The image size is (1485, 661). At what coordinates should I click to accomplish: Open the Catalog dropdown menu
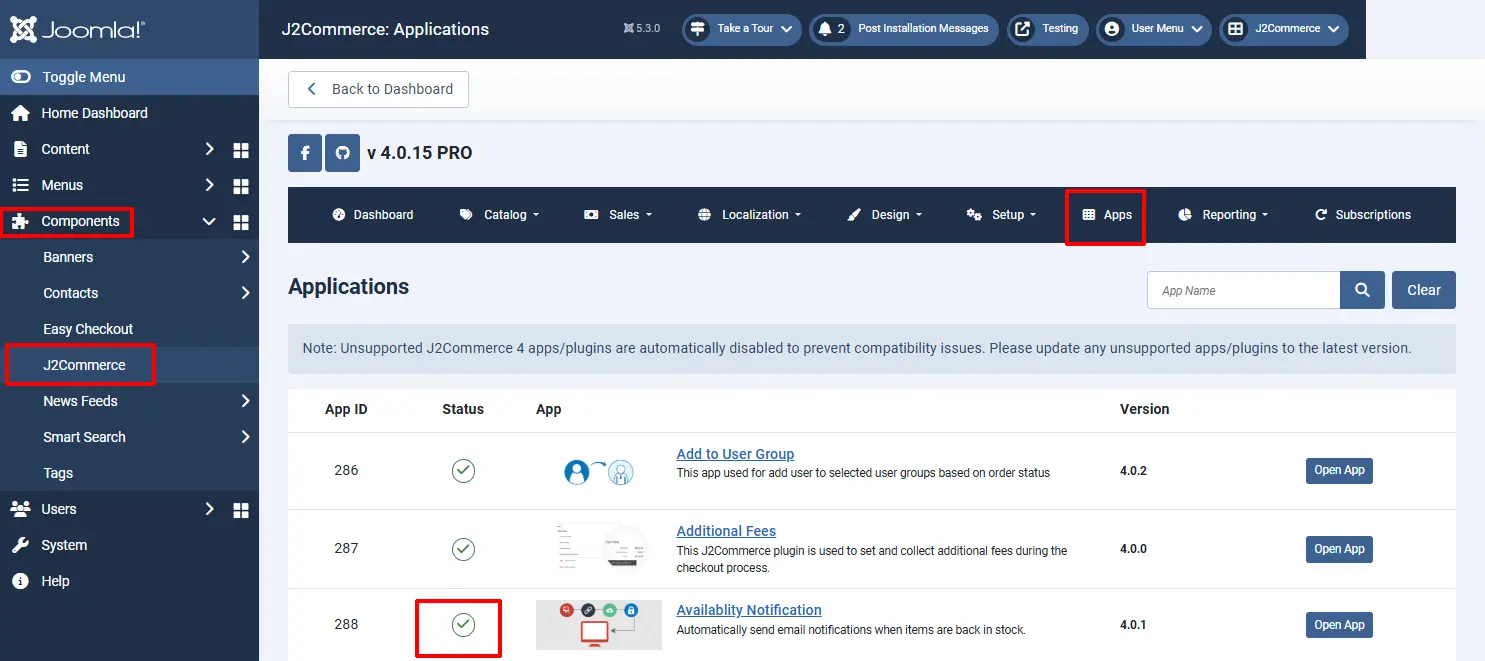(499, 215)
